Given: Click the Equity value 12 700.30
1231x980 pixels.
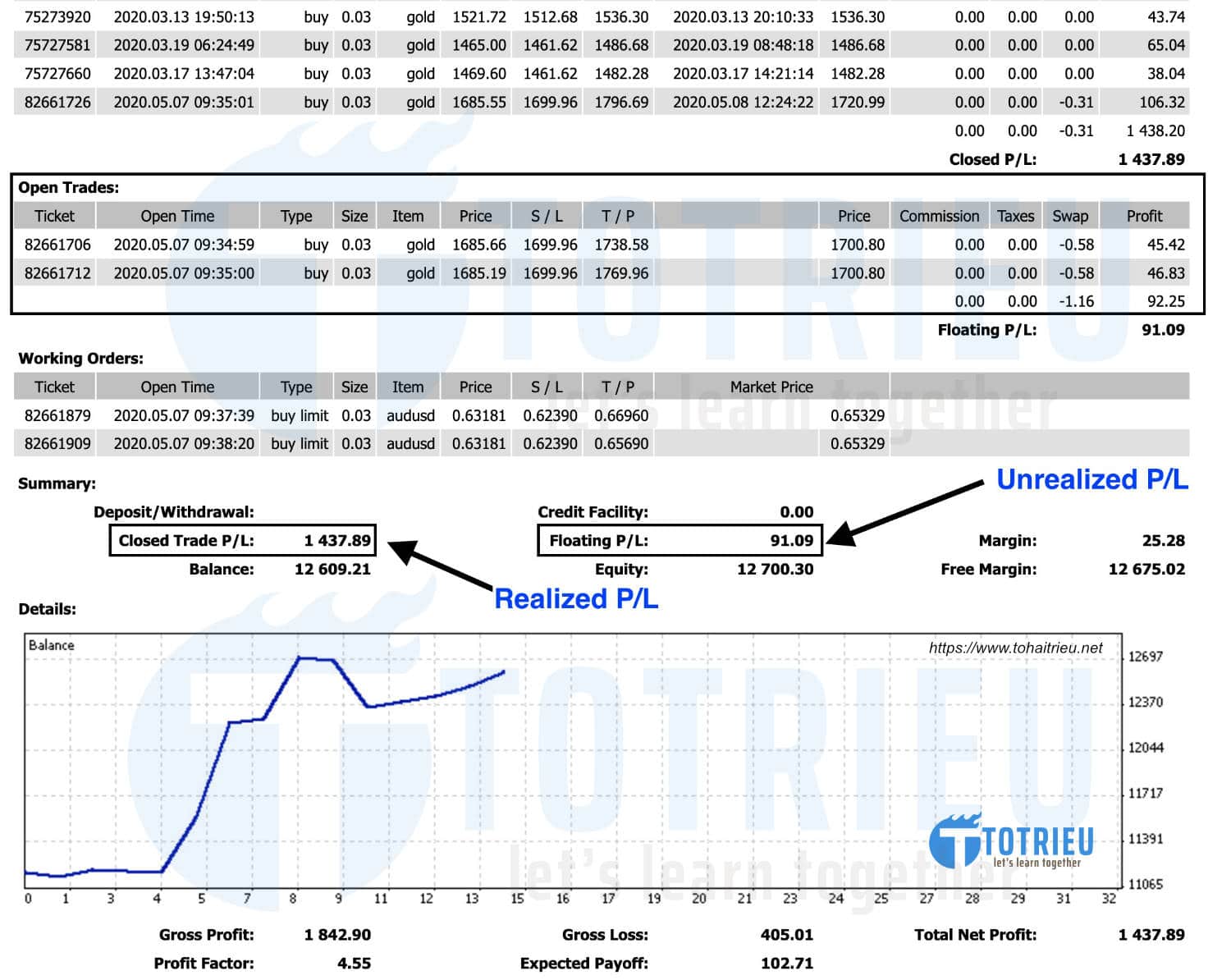Looking at the screenshot, I should (776, 568).
